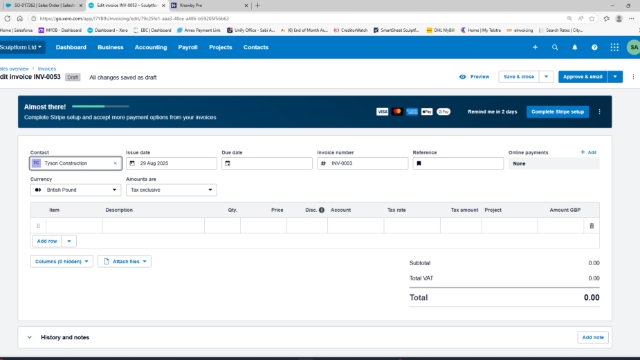Click the Due date field
The width and height of the screenshot is (640, 360).
[267, 163]
